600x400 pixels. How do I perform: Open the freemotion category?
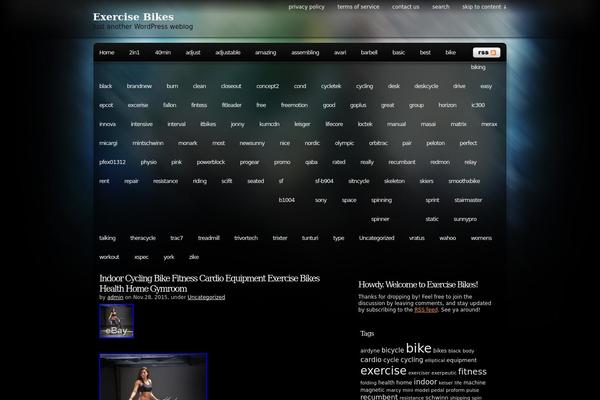pos(294,105)
